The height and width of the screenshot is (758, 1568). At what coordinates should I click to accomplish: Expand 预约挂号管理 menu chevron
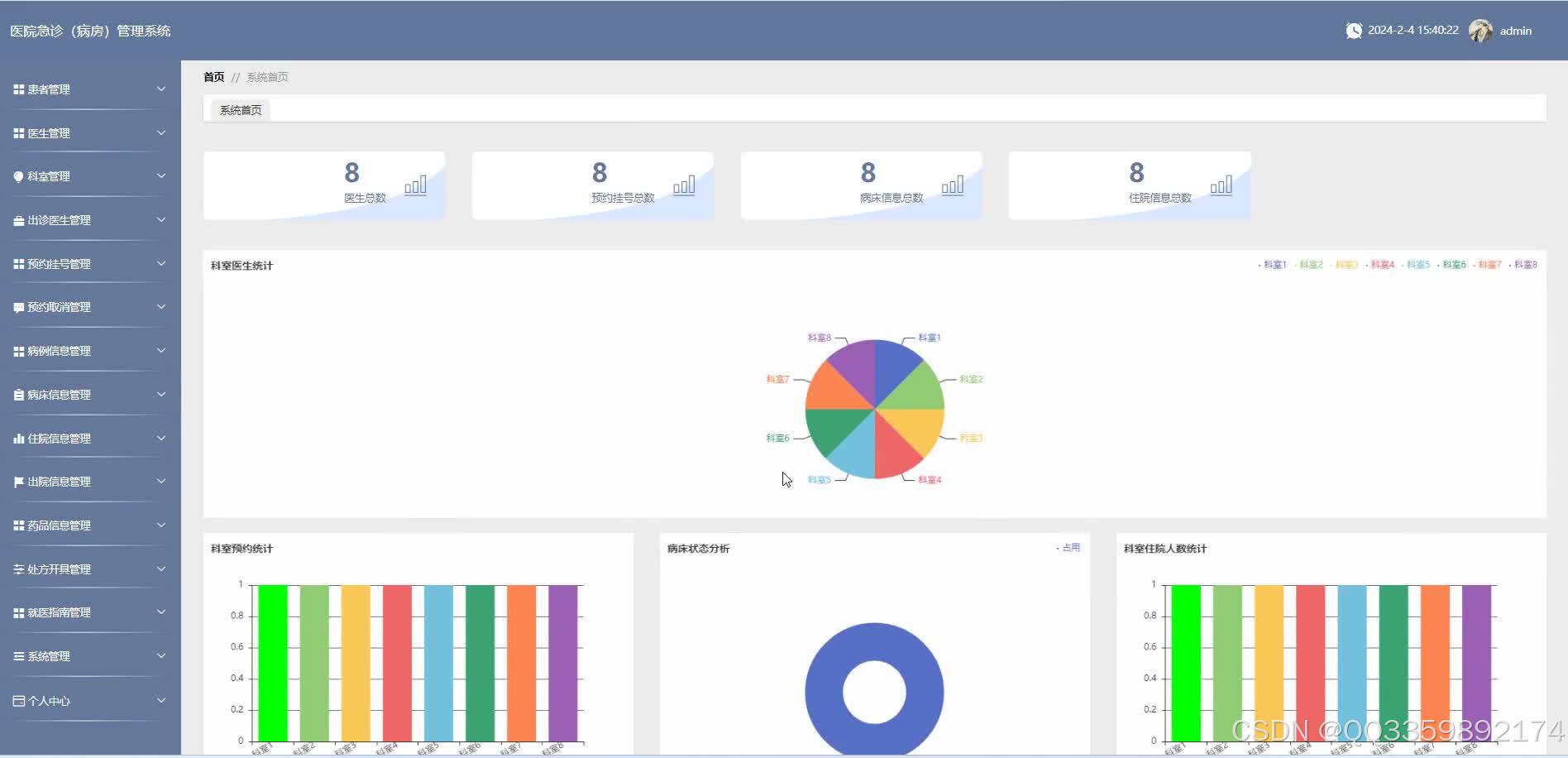pos(161,263)
